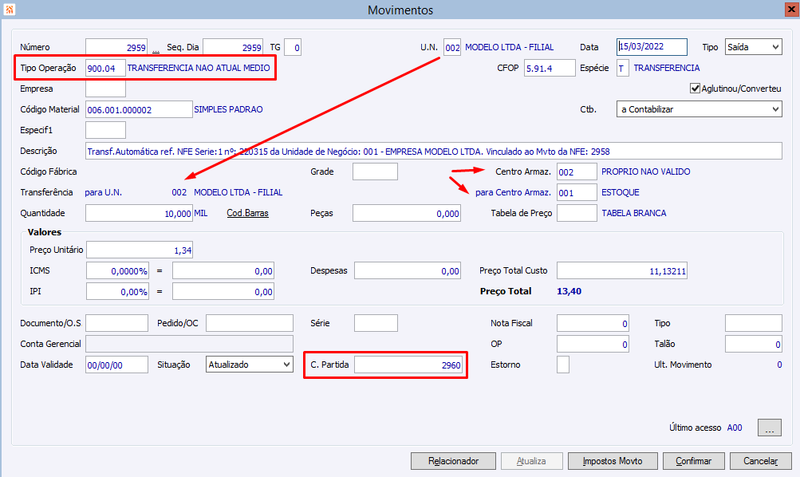Click the Confirmar button

pyautogui.click(x=694, y=461)
